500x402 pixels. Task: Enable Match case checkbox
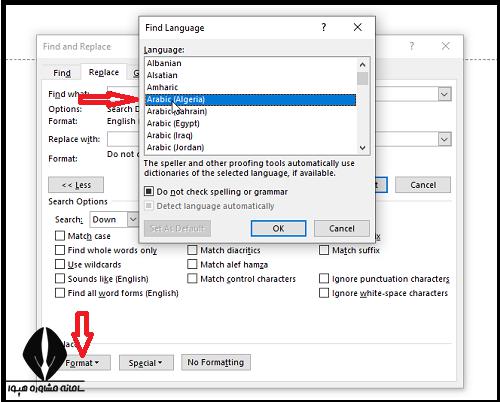60,236
